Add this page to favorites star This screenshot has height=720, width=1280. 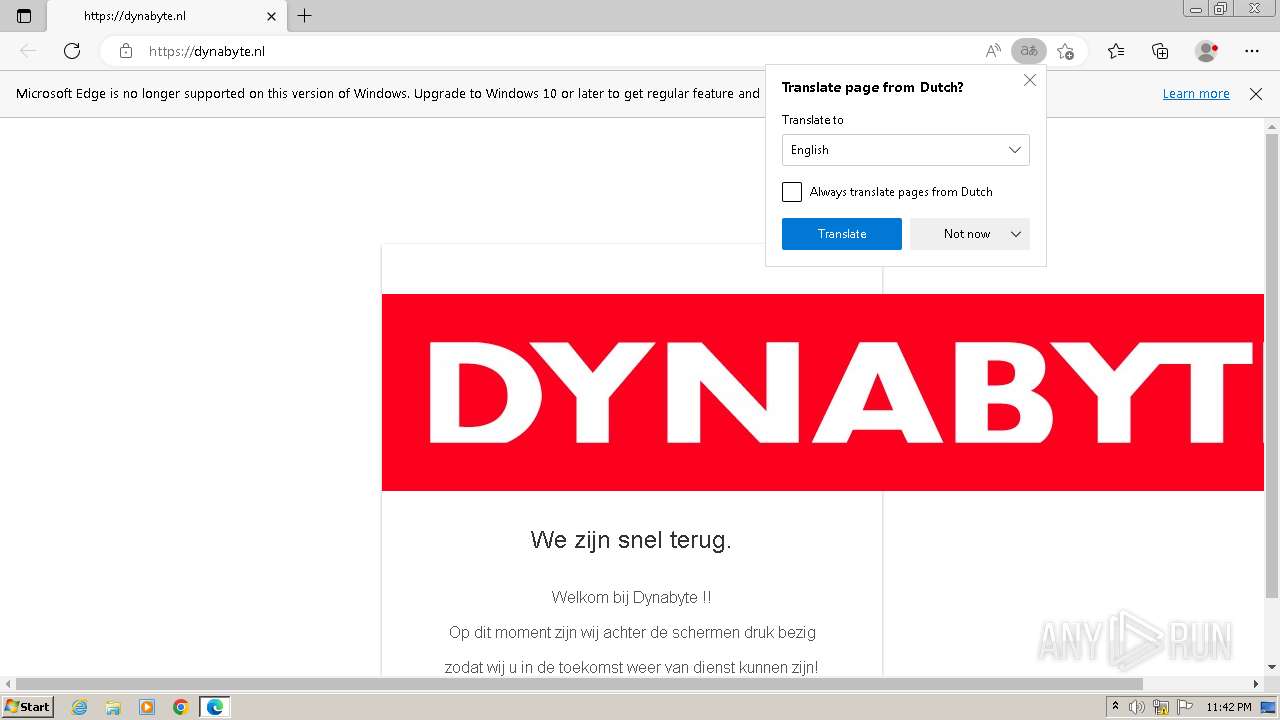tap(1065, 51)
